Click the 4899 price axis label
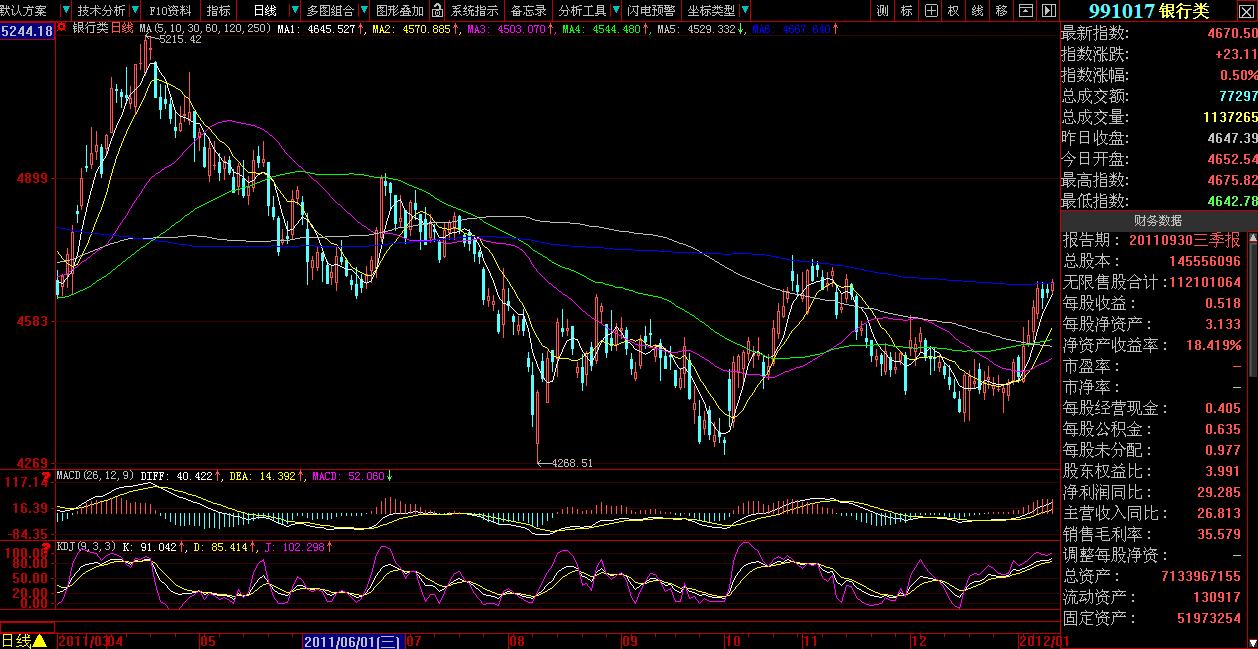 tap(34, 178)
